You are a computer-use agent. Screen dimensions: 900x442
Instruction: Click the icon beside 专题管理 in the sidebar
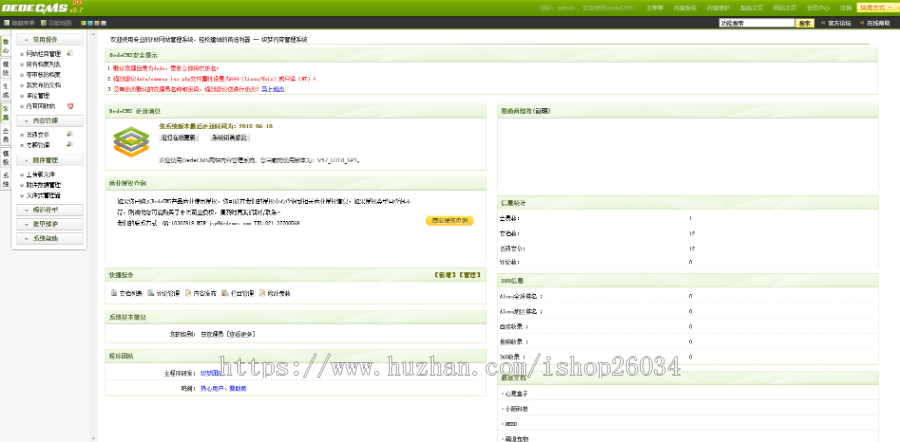[x=69, y=144]
